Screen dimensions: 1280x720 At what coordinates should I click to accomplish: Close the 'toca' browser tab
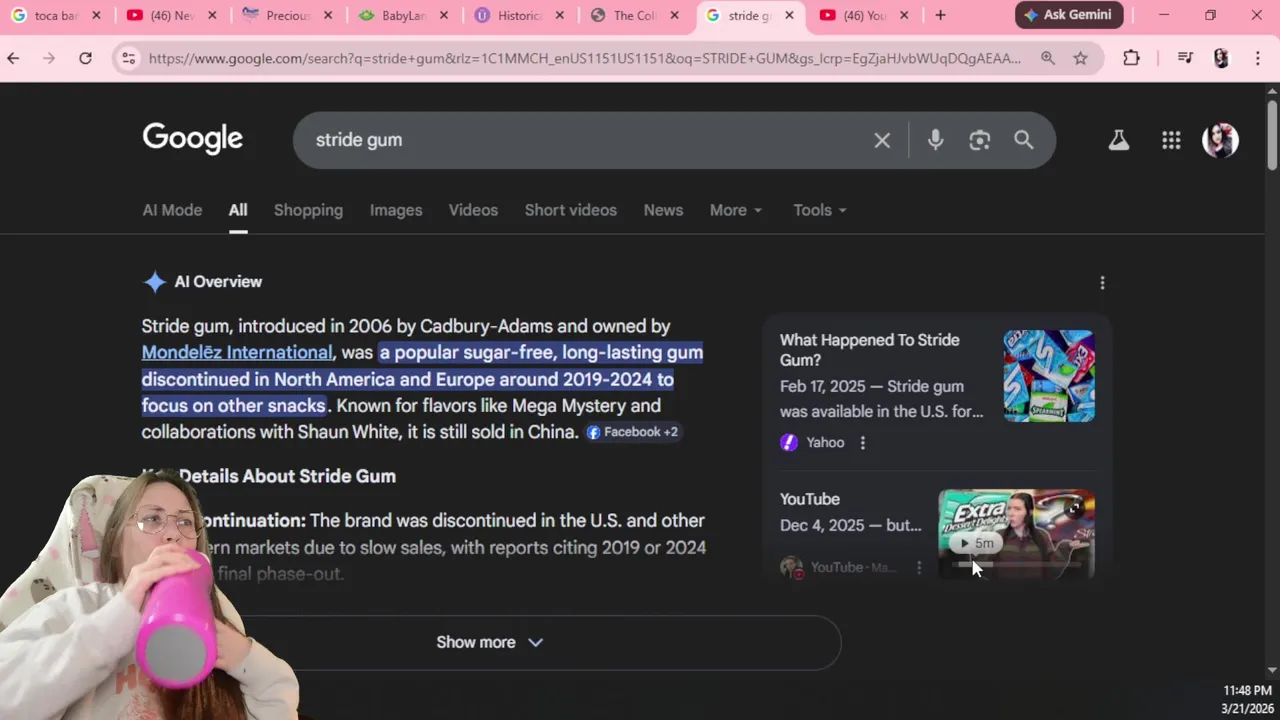click(96, 15)
